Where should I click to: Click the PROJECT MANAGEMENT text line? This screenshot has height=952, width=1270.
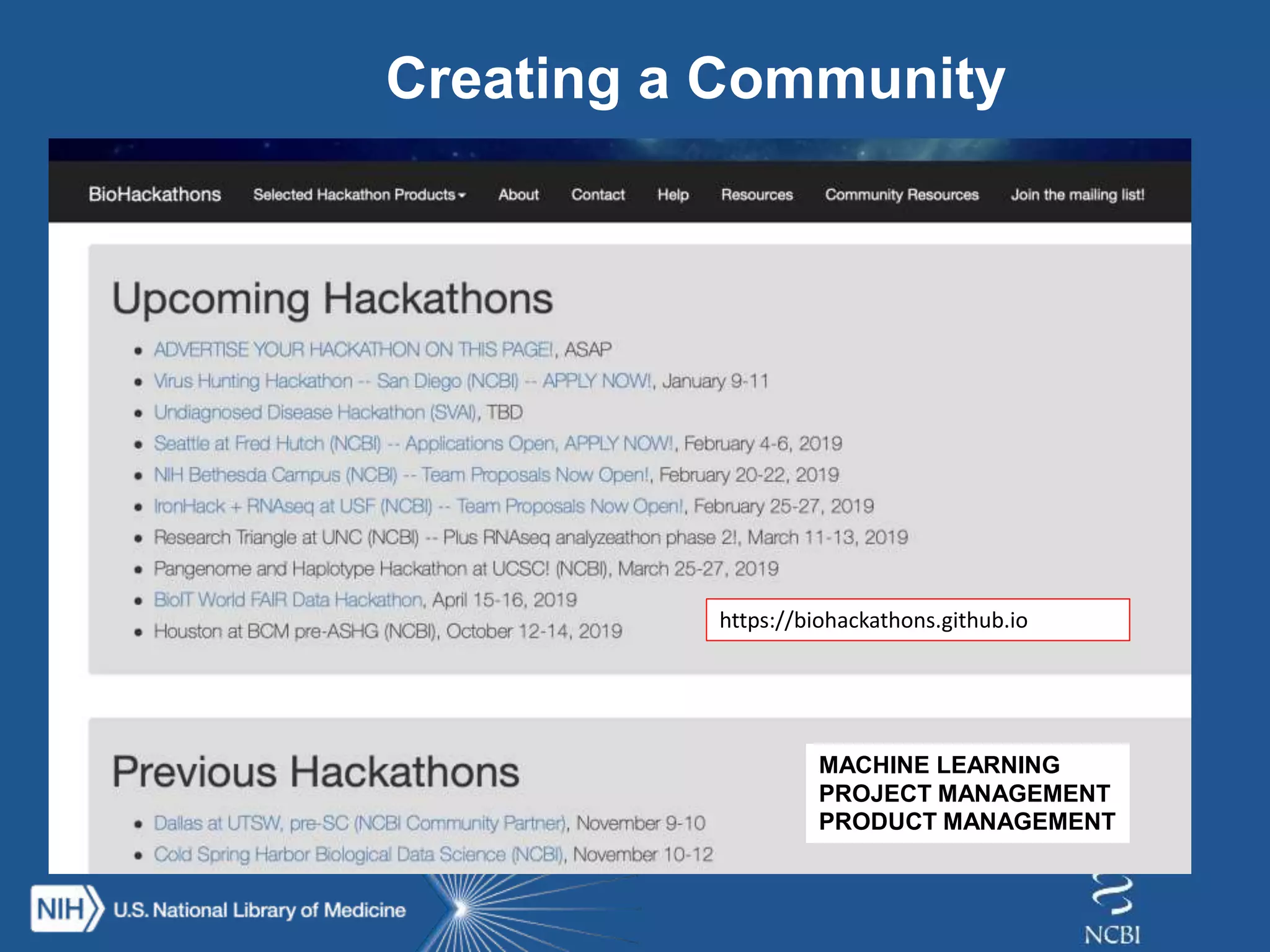pos(964,793)
